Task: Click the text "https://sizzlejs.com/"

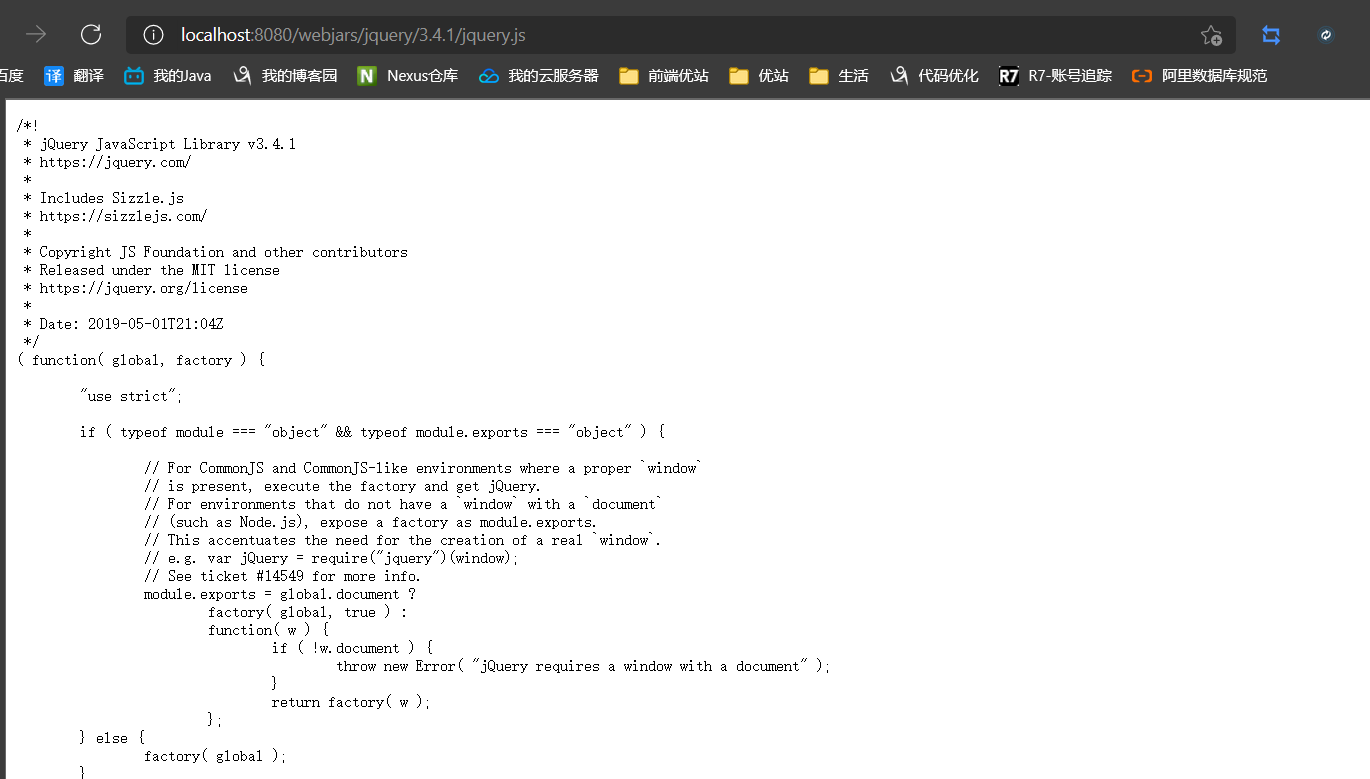Action: (124, 216)
